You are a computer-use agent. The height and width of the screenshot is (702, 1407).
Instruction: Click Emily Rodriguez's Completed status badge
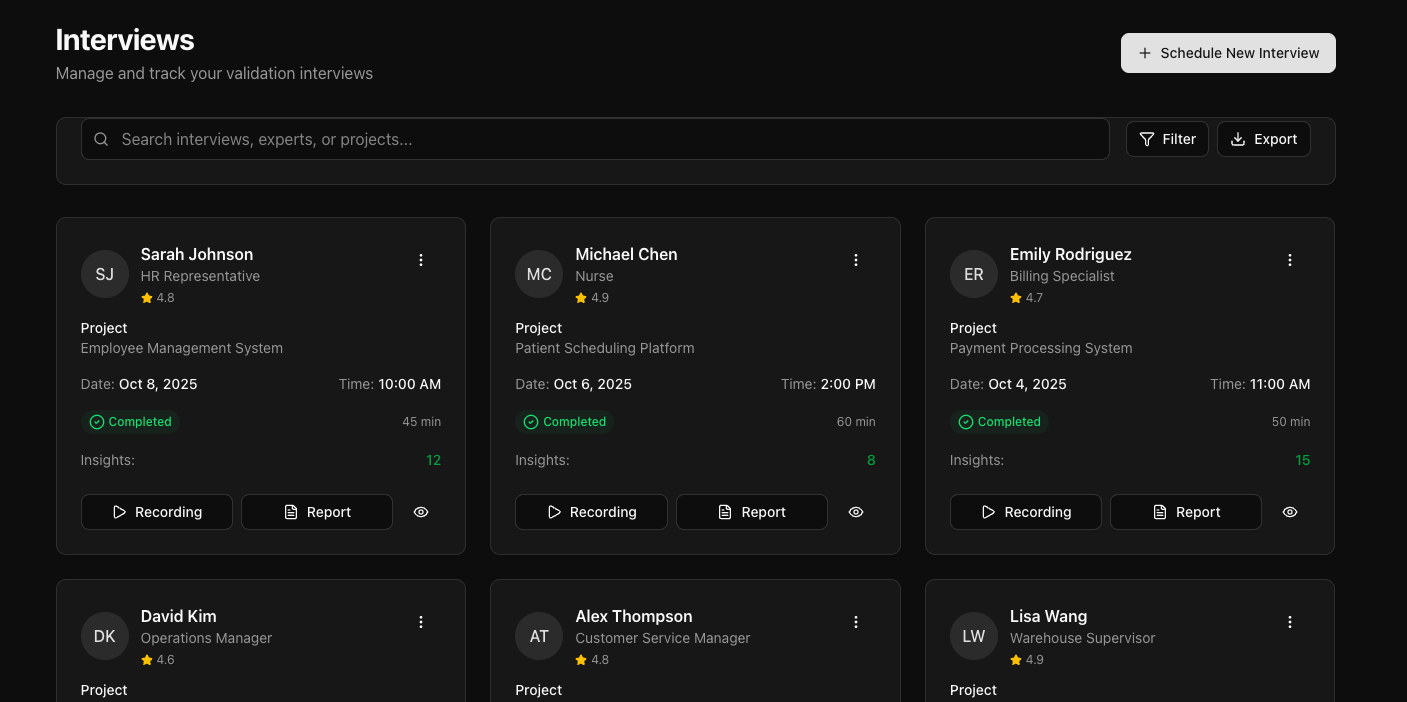[x=1000, y=422]
